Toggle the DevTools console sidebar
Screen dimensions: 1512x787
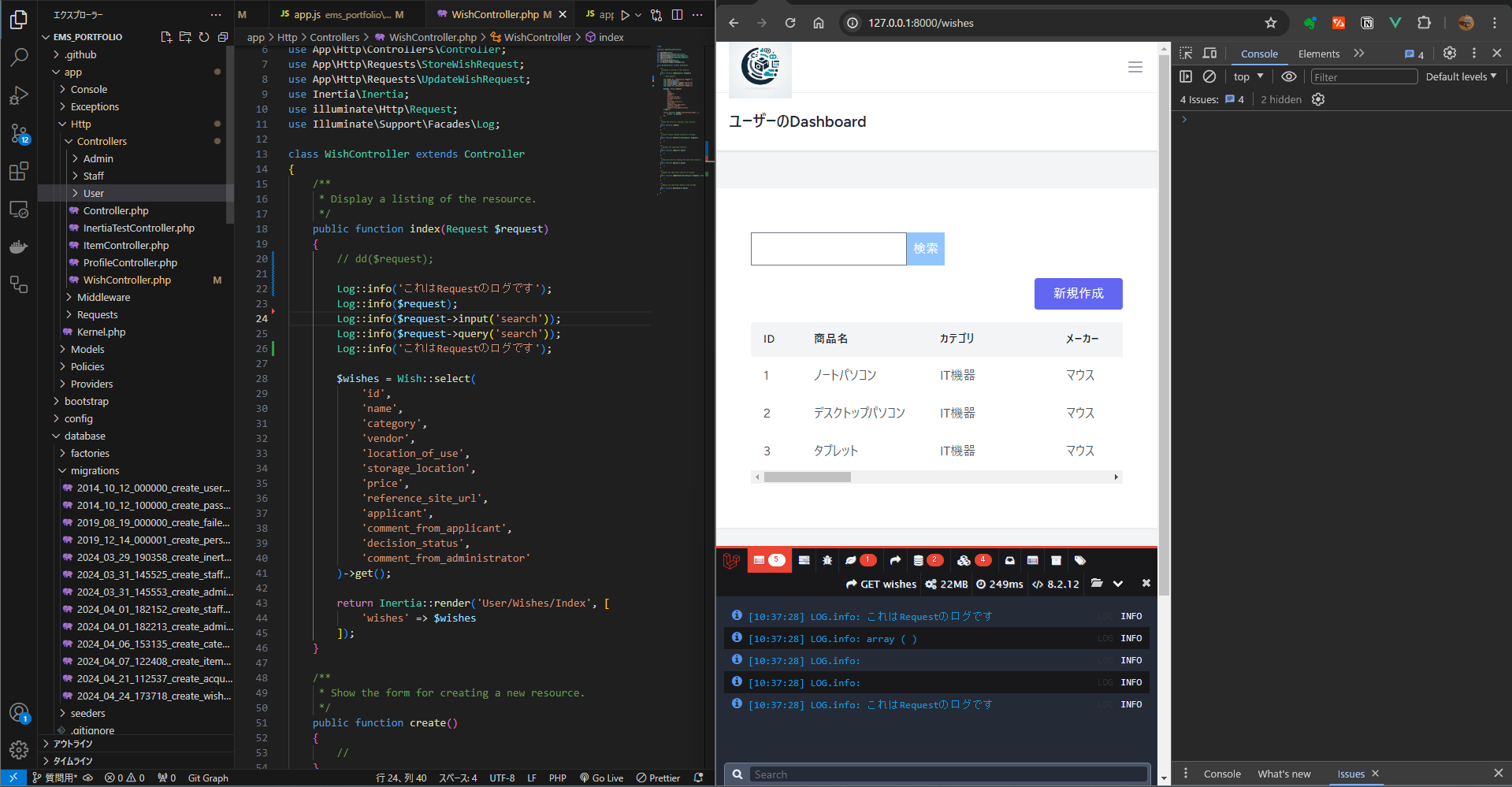coord(1186,76)
